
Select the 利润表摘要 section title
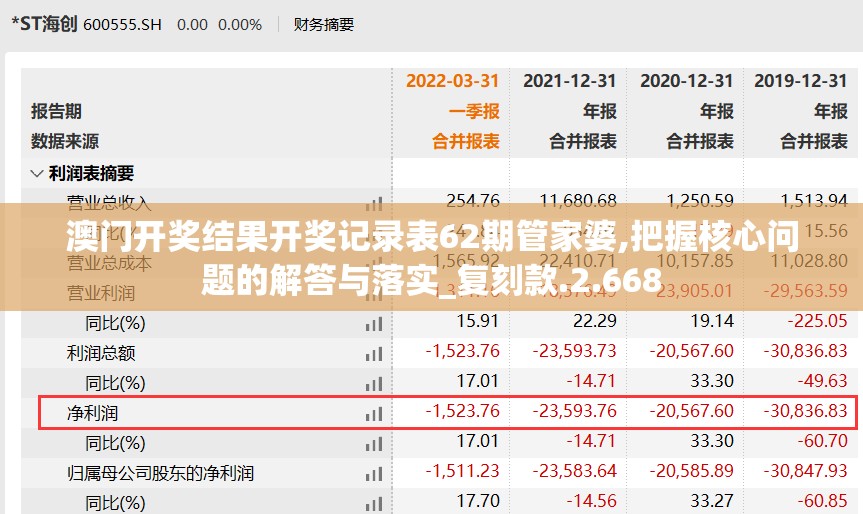point(91,174)
